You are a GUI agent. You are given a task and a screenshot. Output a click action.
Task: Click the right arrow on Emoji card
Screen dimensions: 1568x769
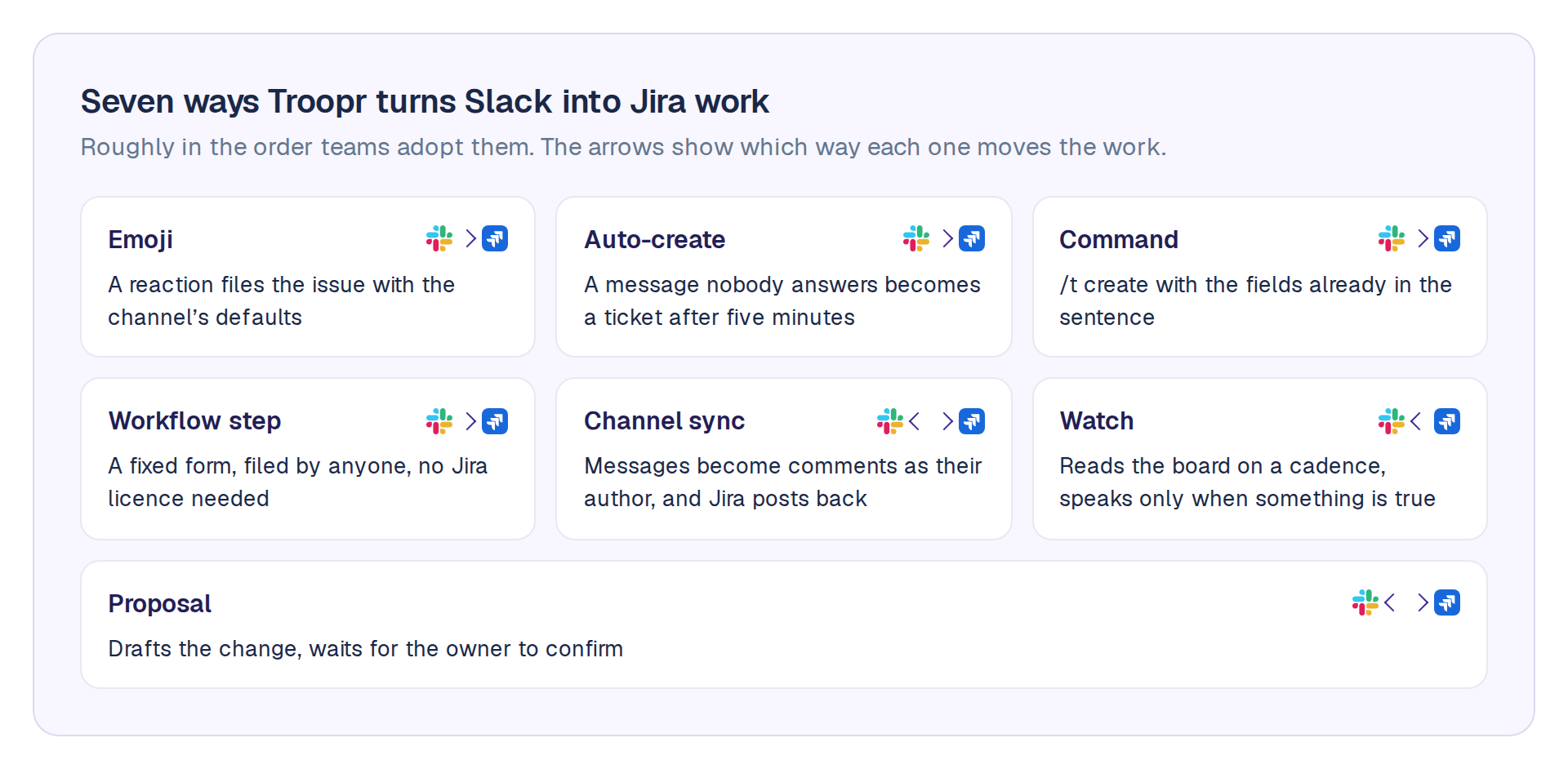click(x=471, y=238)
